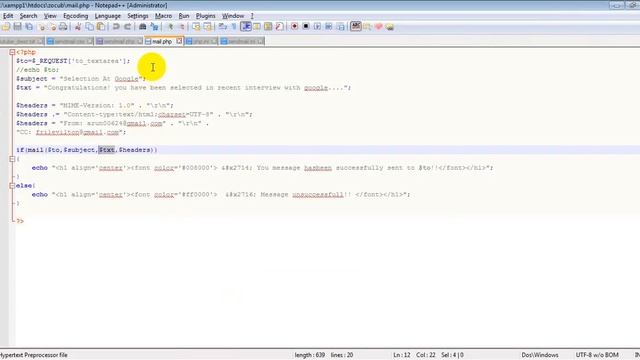Save all open files
640x360 pixels.
coord(29,27)
